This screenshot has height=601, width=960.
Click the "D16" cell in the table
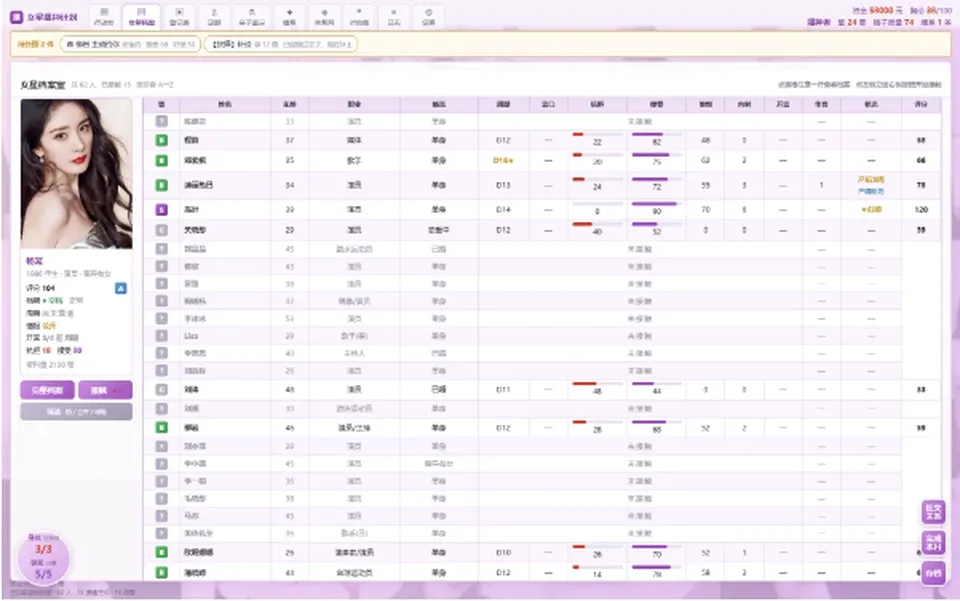click(503, 160)
